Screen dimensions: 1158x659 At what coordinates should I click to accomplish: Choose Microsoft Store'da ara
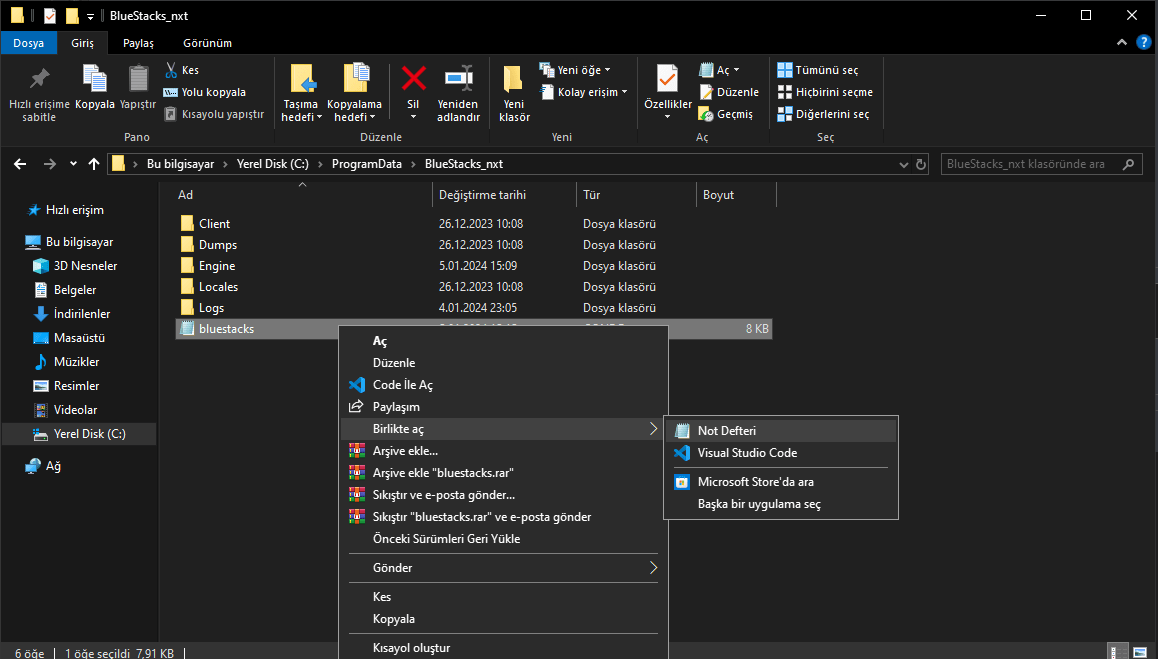tap(781, 482)
